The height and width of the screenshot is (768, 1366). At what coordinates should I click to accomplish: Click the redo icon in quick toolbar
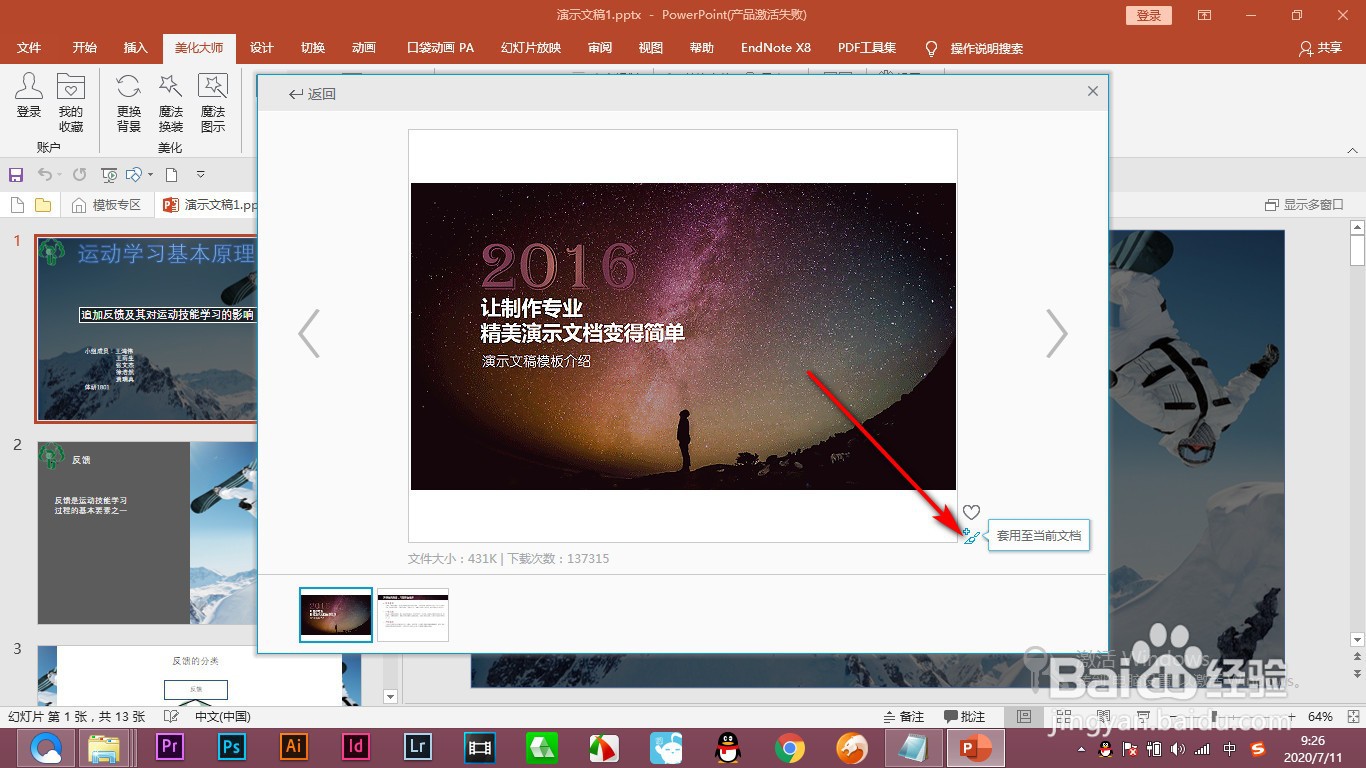tap(79, 175)
